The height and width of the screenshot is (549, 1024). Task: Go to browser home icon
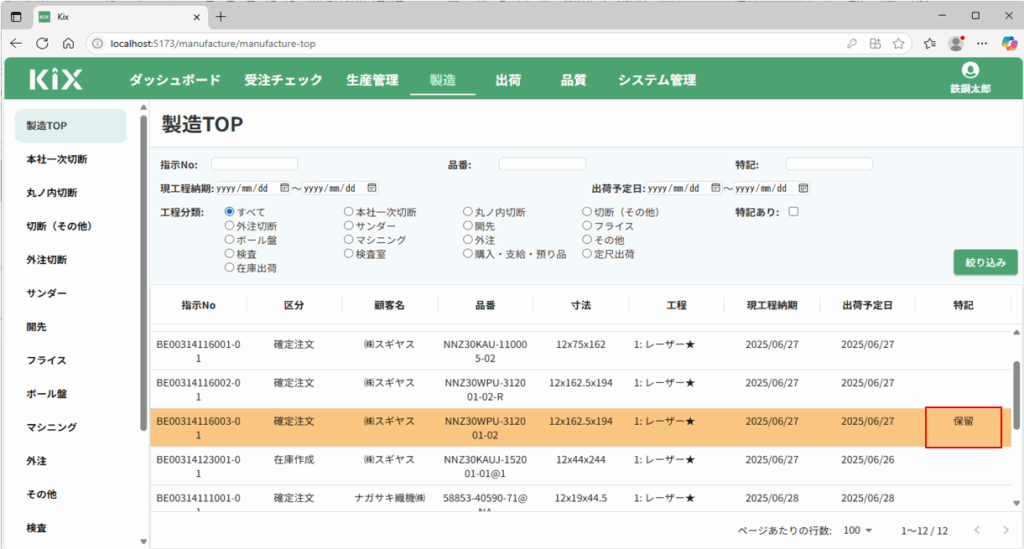pyautogui.click(x=69, y=43)
